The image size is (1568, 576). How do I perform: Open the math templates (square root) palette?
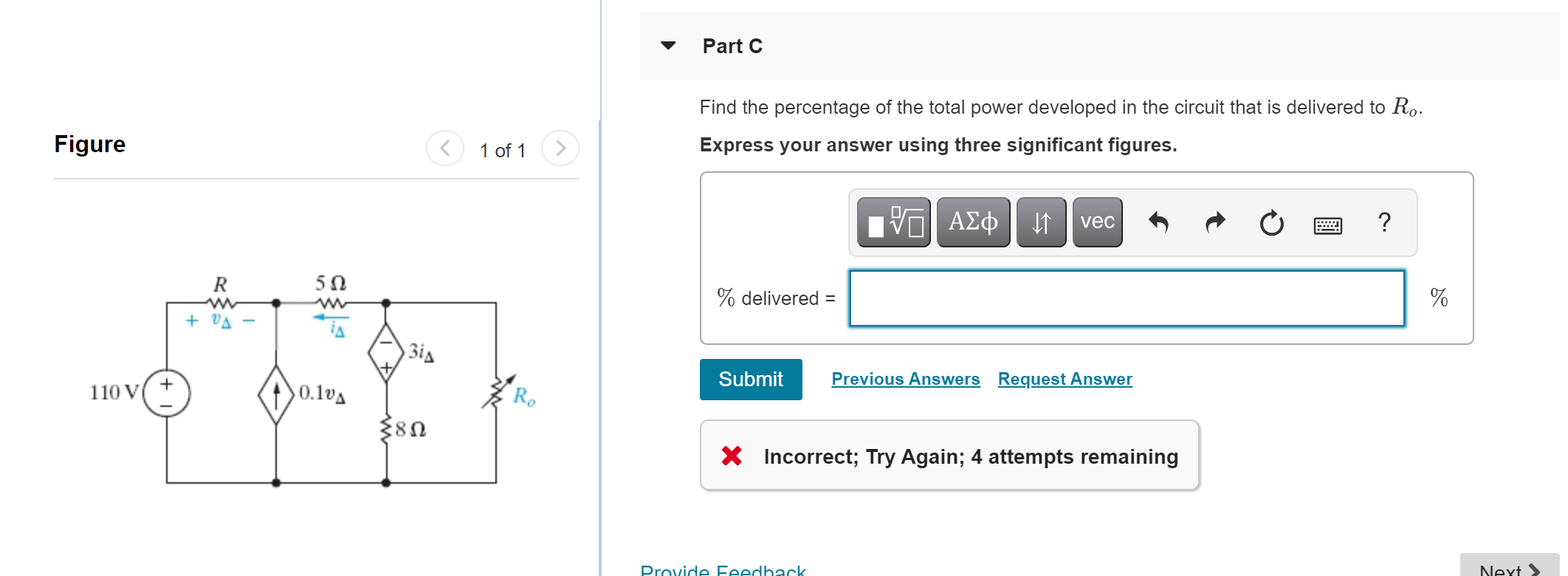pos(893,222)
